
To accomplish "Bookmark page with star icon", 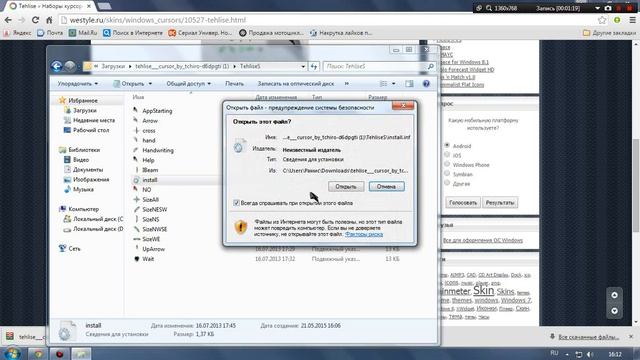I will (x=602, y=20).
